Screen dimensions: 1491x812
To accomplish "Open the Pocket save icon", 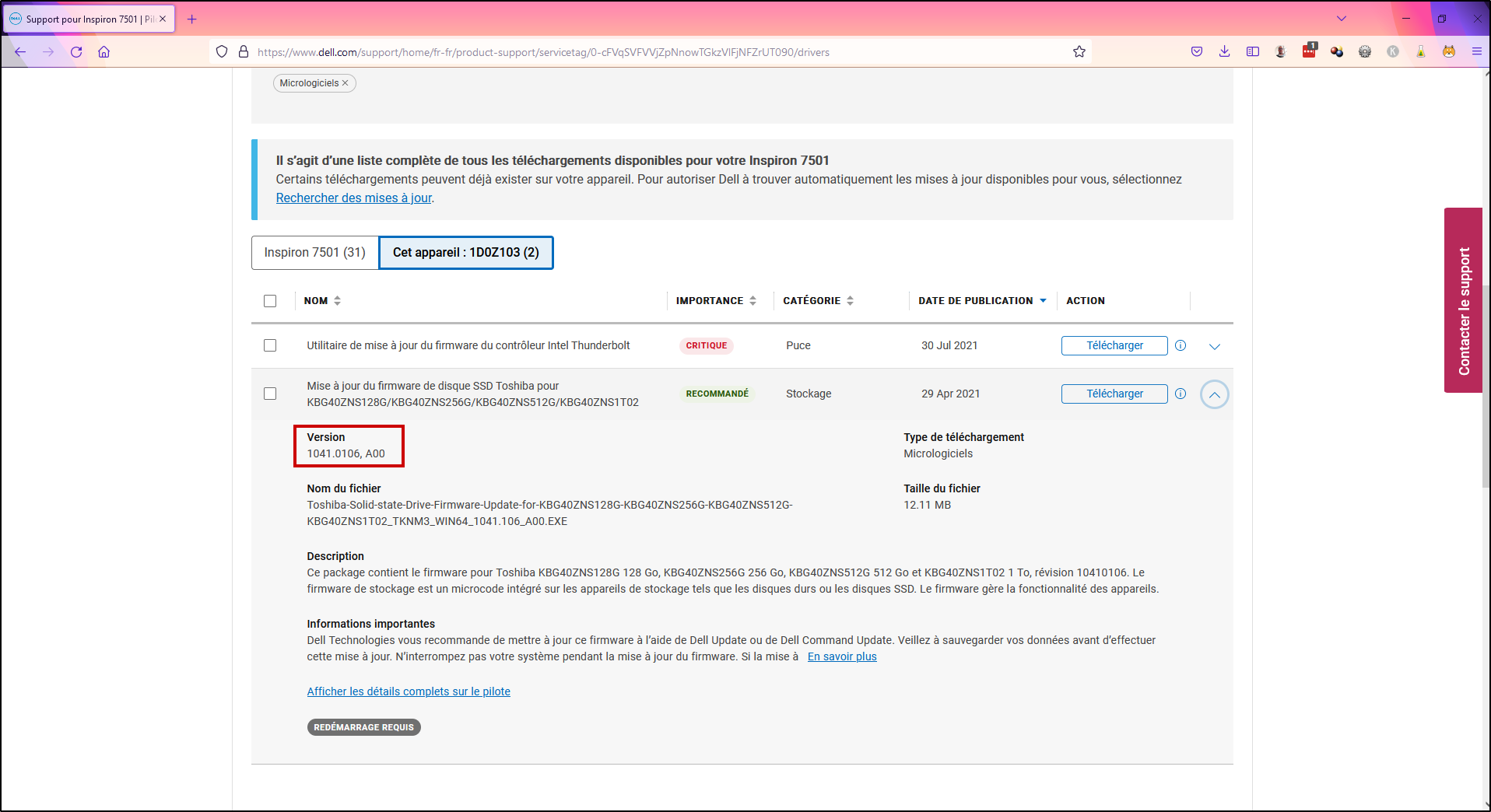I will (x=1197, y=52).
